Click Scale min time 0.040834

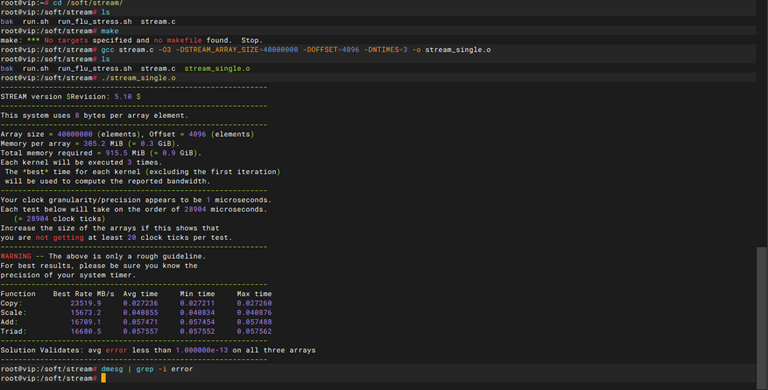pos(197,313)
